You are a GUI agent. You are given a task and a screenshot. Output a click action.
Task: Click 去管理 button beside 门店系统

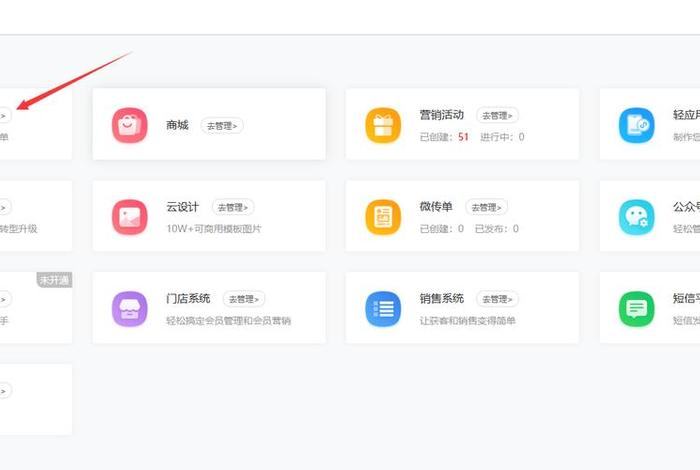coord(244,299)
